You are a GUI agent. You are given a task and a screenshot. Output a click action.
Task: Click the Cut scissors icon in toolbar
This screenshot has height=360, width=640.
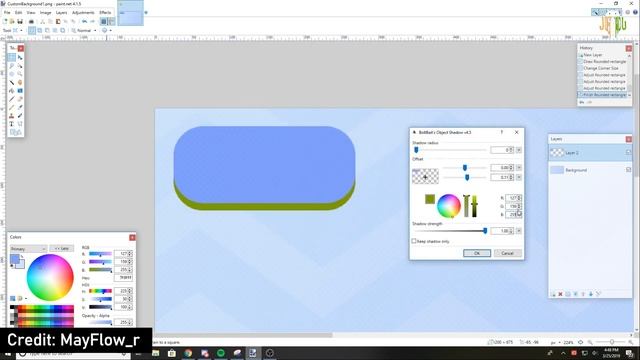tap(42, 21)
